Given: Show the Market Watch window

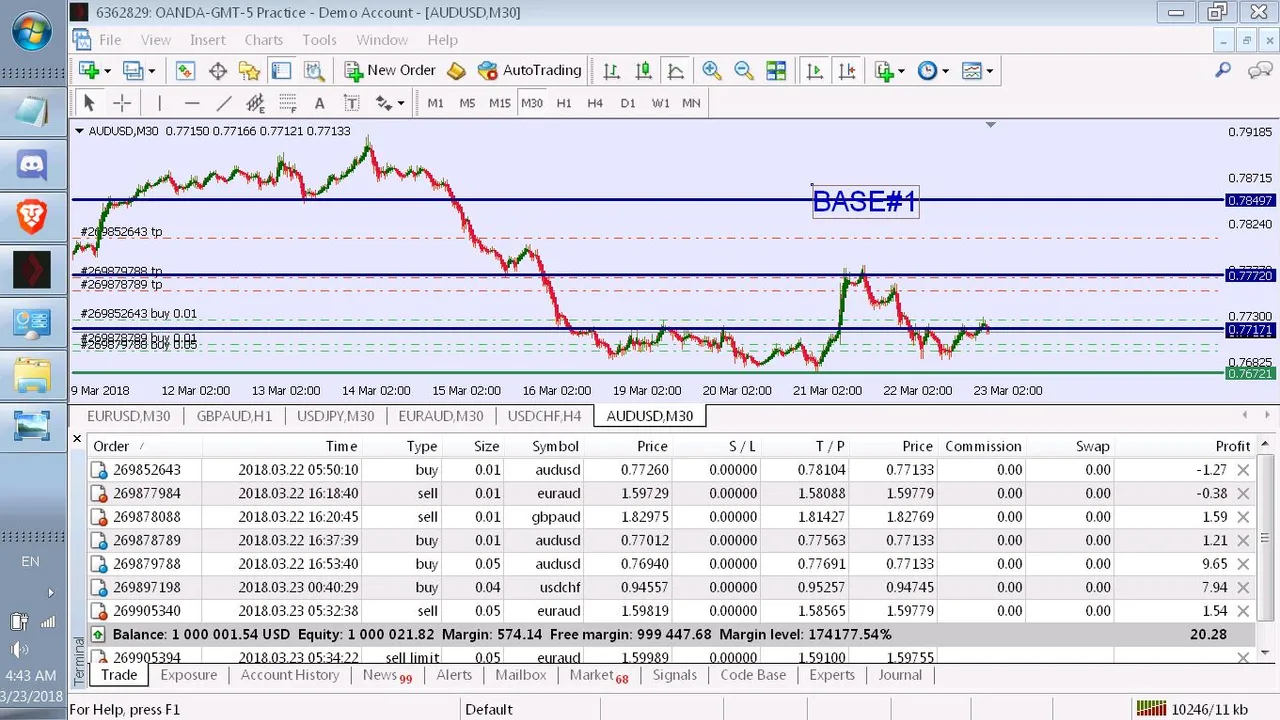Looking at the screenshot, I should pyautogui.click(x=185, y=70).
